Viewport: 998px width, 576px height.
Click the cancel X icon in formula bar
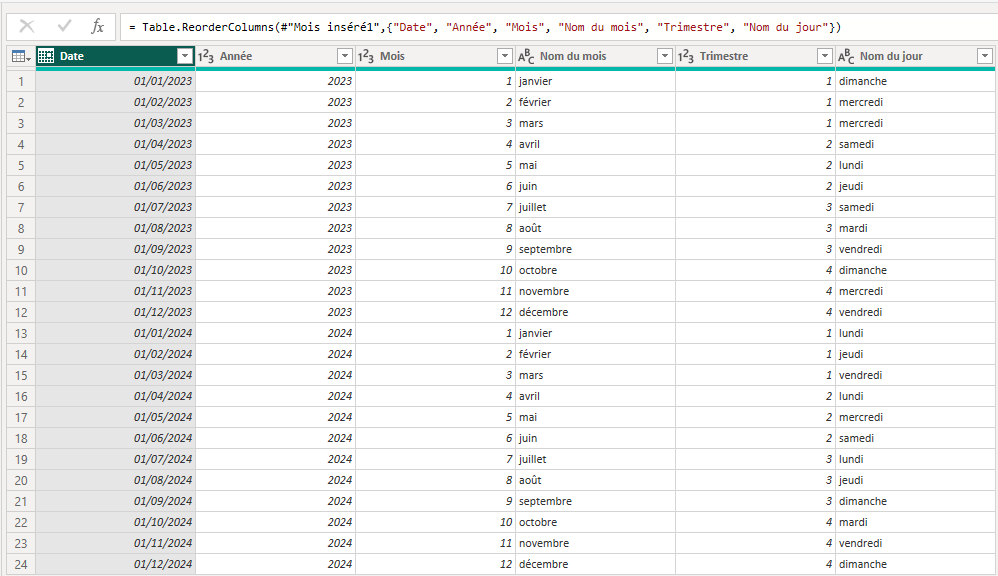[27, 26]
